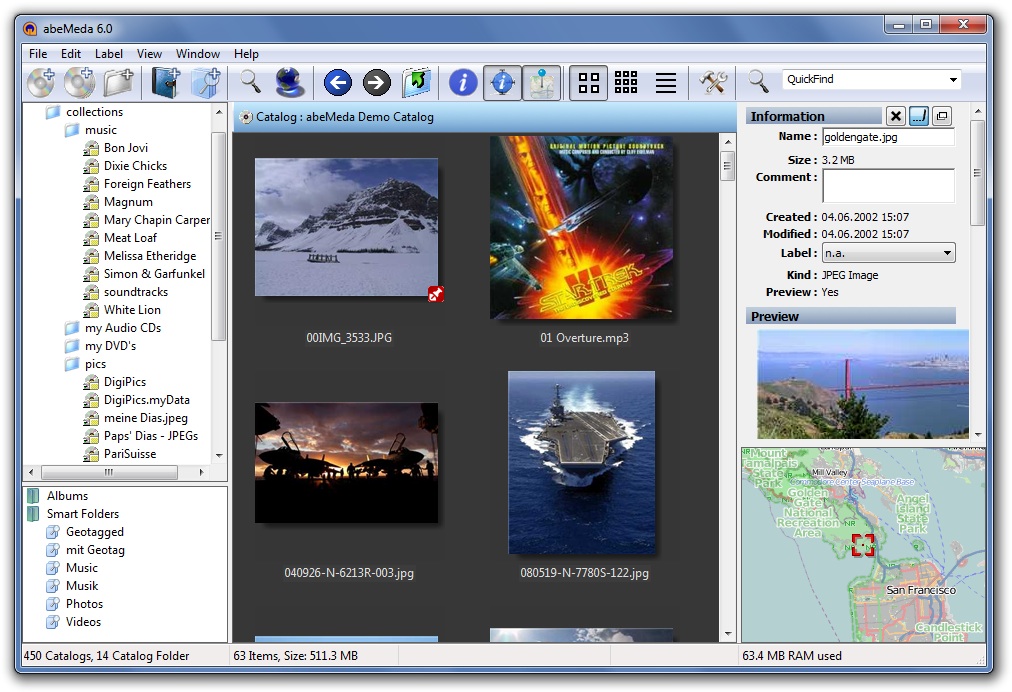The height and width of the screenshot is (692, 1012).
Task: Click the globe search icon in toolbar
Action: pos(289,83)
